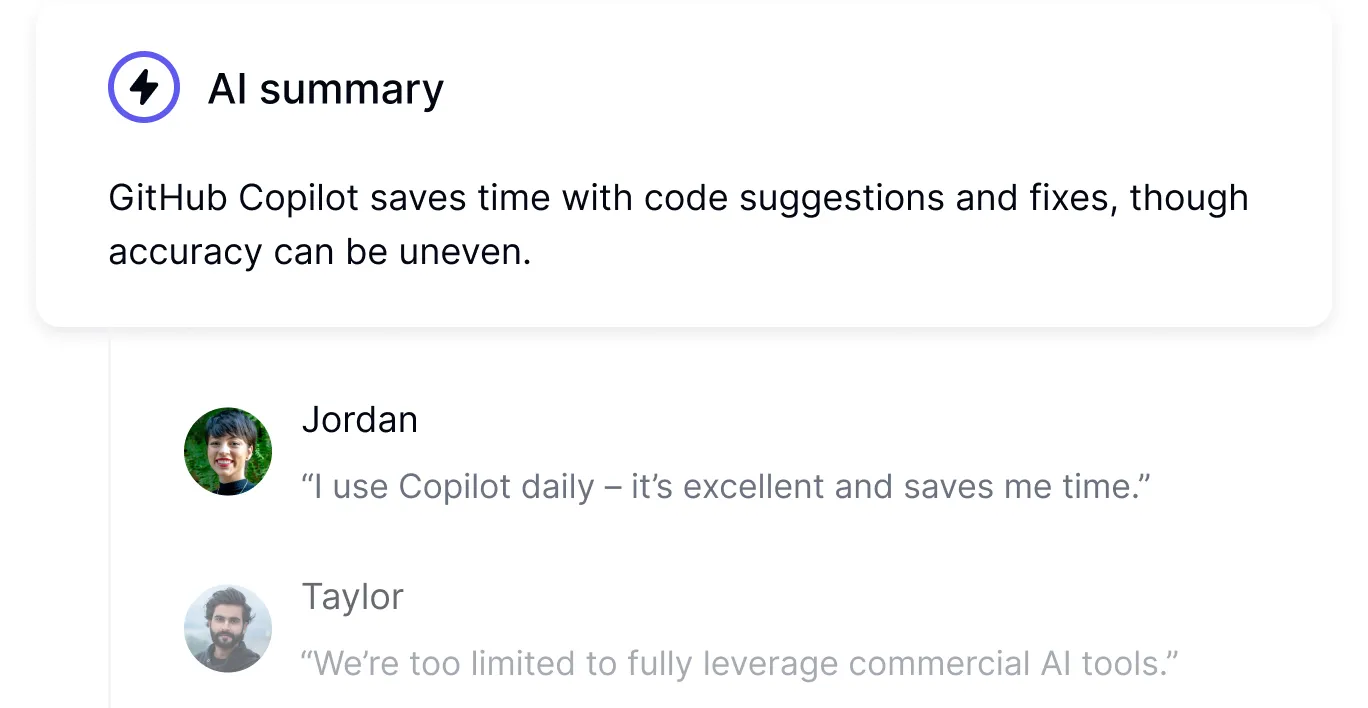Click the summary line starting with GitHub Copilot
Image resolution: width=1368 pixels, height=708 pixels.
[679, 199]
